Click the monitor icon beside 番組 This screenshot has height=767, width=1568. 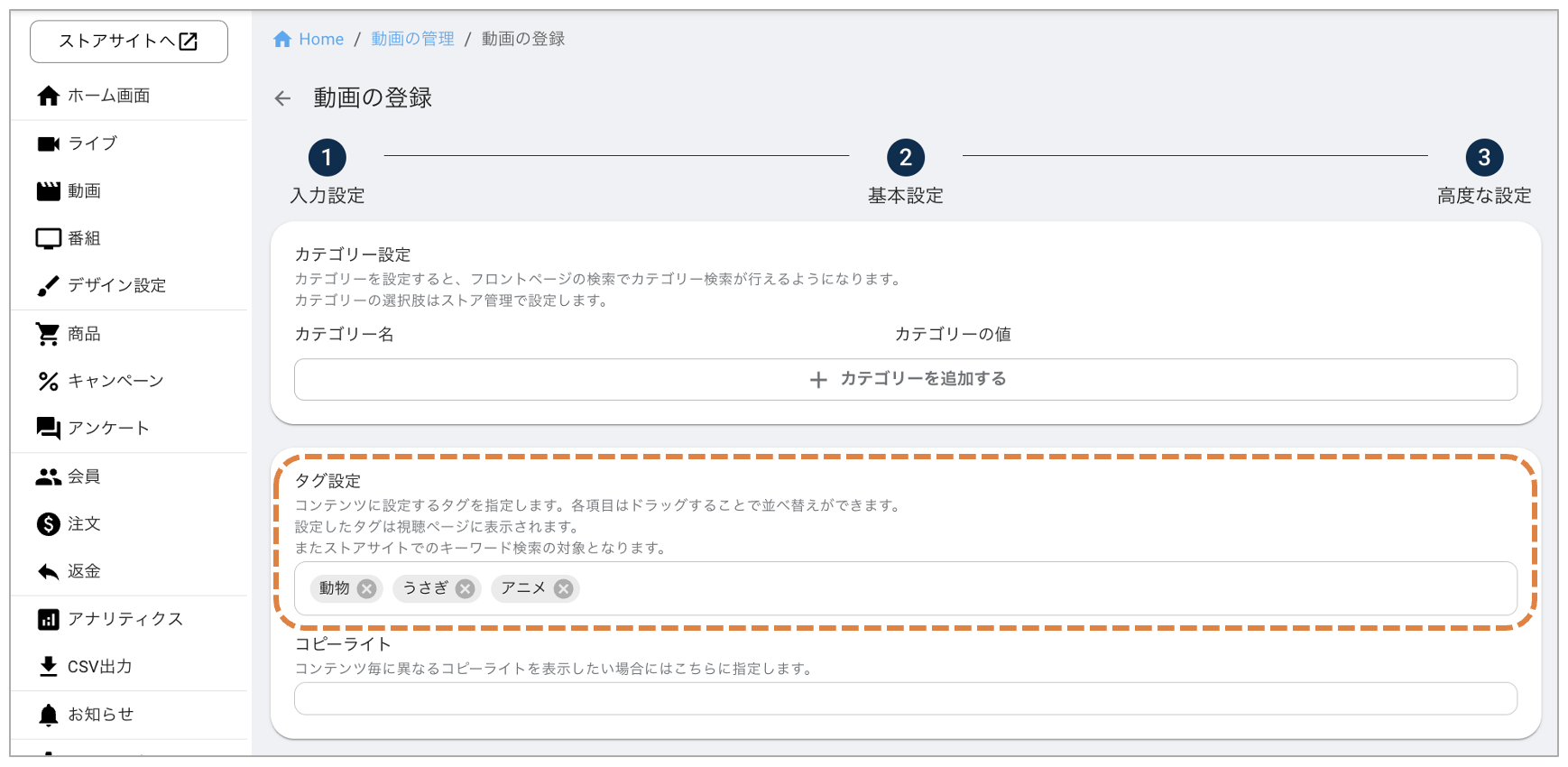[49, 238]
